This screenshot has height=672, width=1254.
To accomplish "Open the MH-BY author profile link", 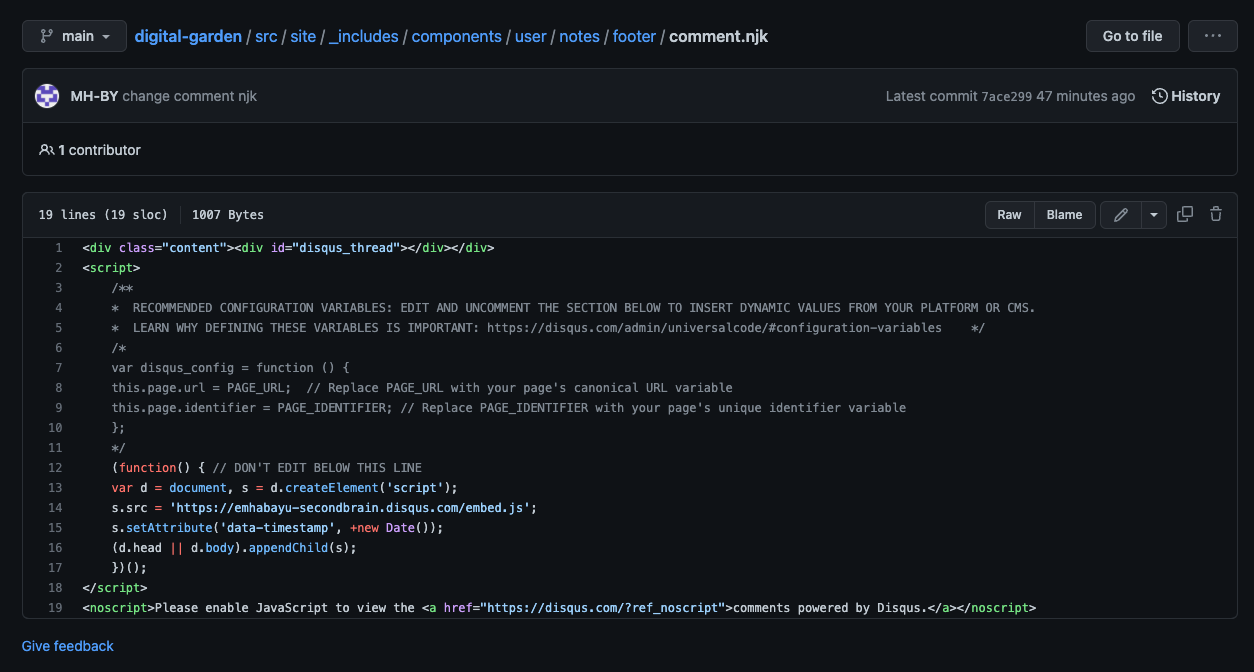I will point(94,96).
